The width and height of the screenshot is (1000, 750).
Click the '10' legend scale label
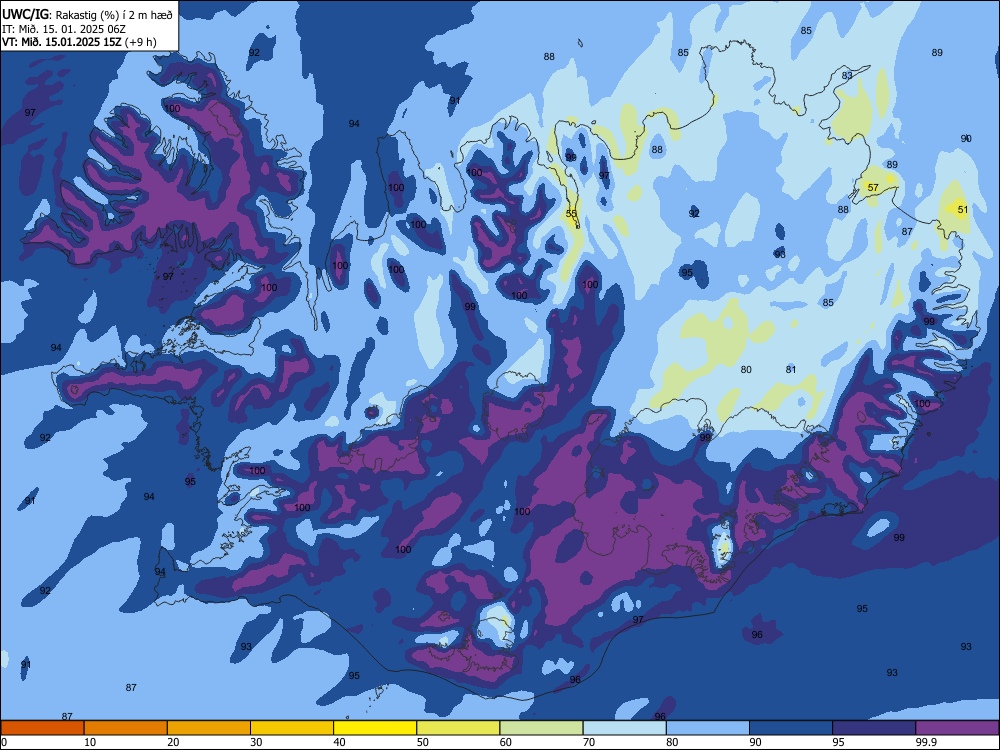click(90, 742)
